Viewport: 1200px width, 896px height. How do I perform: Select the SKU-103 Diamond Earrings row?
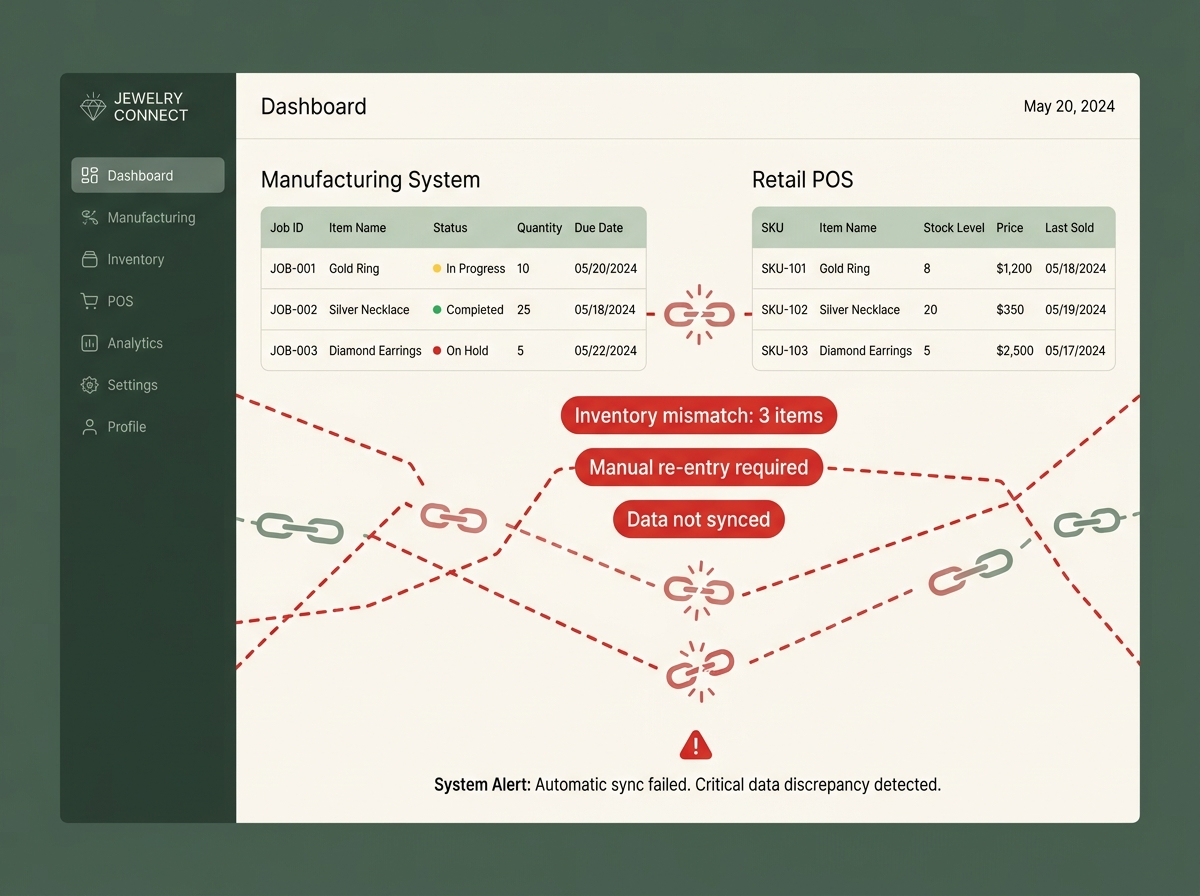pyautogui.click(x=933, y=351)
